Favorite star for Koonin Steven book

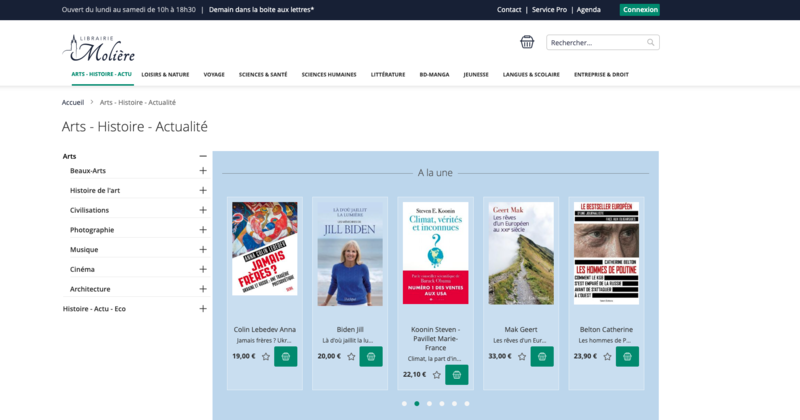[x=437, y=375]
